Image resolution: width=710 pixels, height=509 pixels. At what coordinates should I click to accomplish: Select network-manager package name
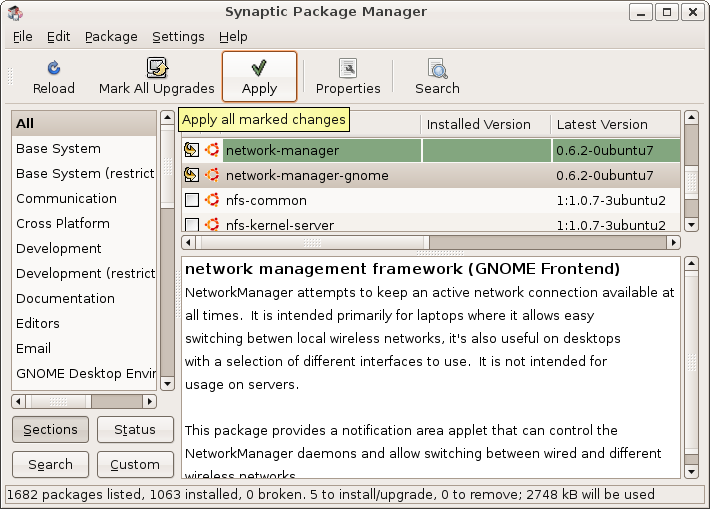[282, 150]
